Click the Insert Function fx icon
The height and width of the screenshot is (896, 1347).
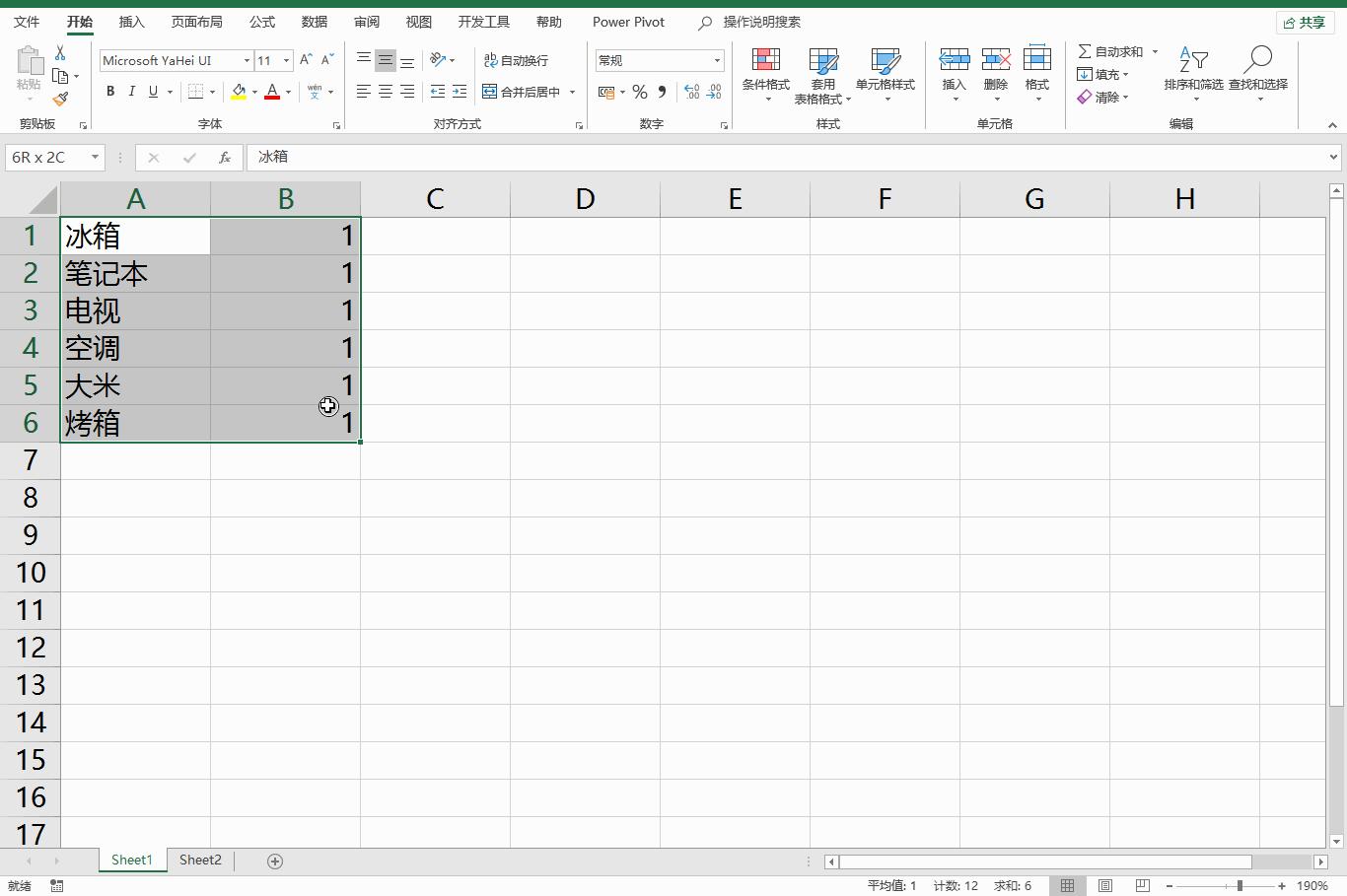click(225, 157)
